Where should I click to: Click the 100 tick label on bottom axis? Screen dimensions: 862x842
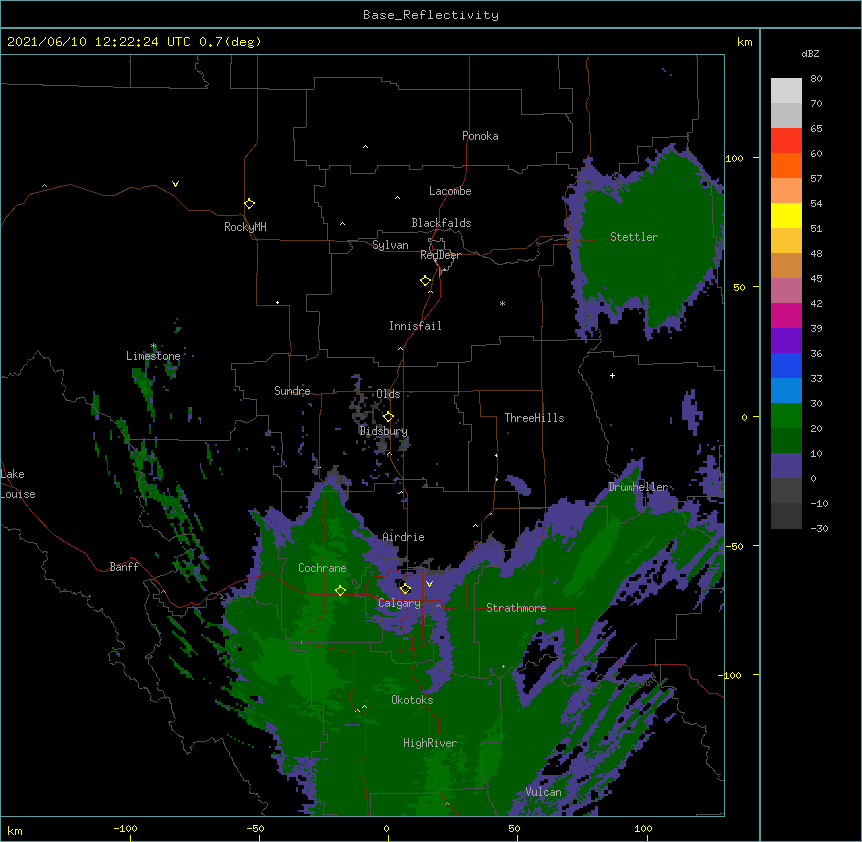click(643, 828)
